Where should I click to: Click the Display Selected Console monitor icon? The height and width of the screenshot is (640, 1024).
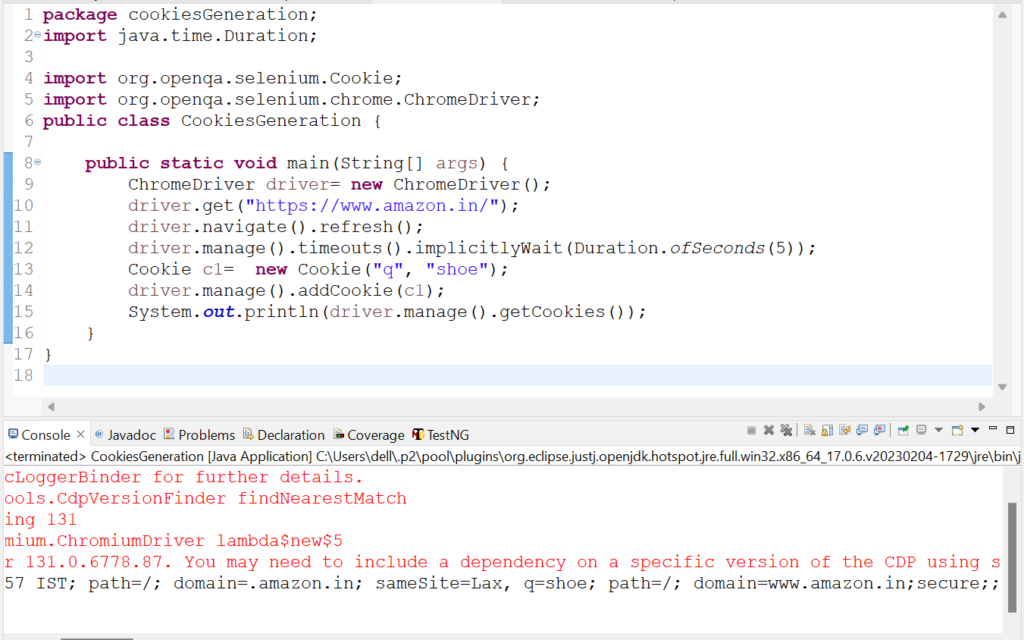[921, 430]
